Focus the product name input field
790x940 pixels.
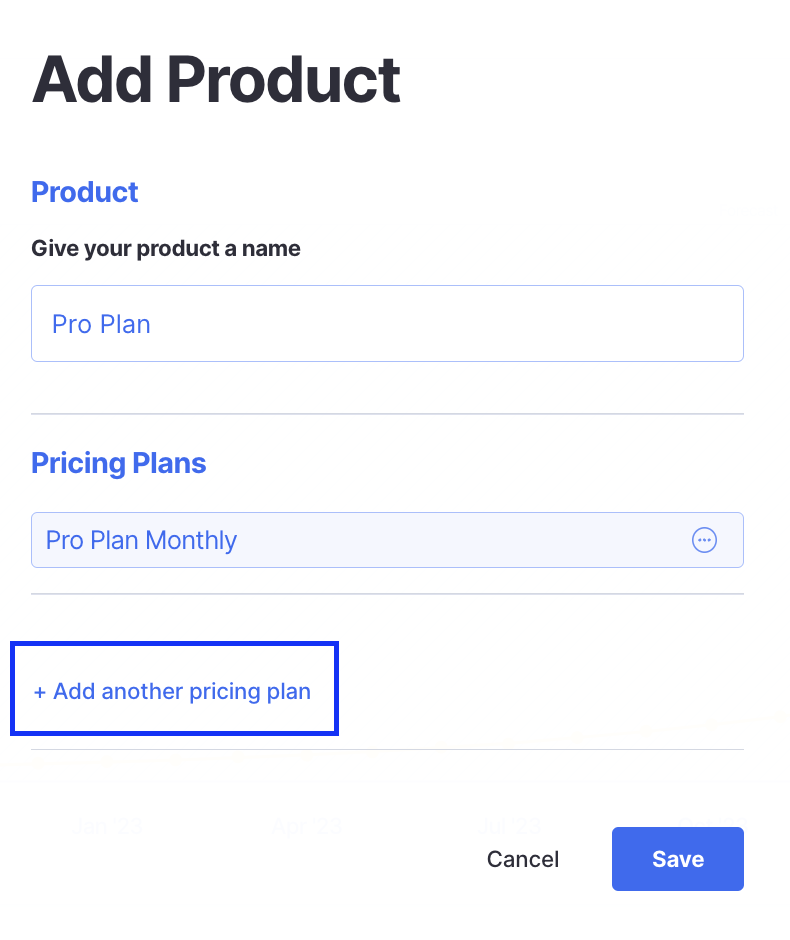387,324
